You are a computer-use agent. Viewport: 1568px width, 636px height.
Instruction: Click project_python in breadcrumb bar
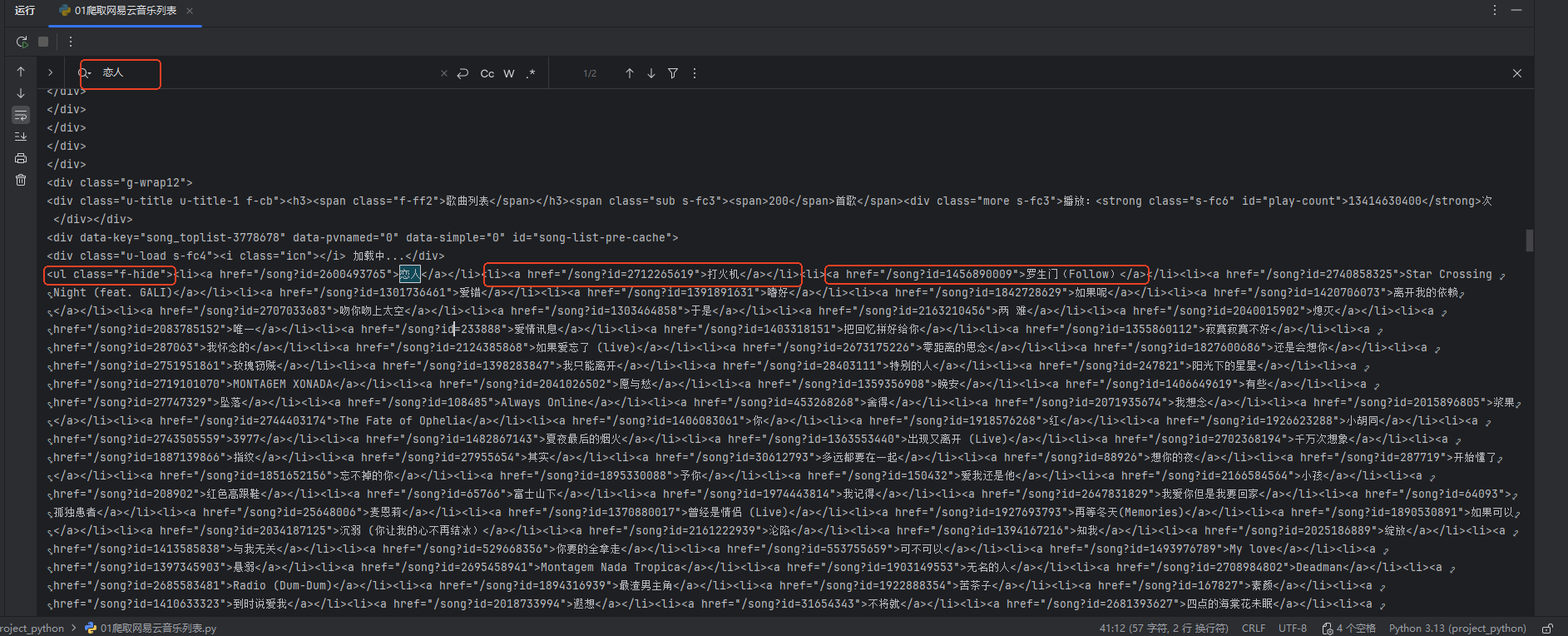32,629
